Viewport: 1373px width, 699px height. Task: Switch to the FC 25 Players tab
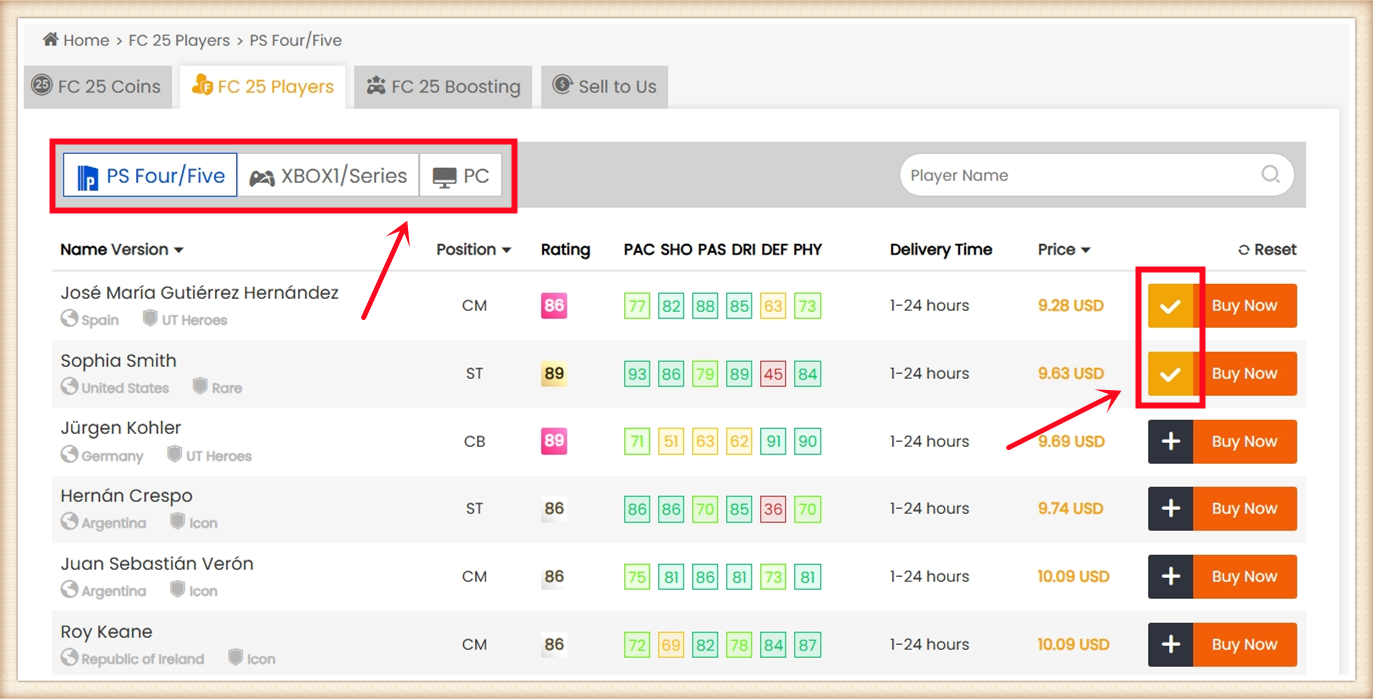click(263, 87)
